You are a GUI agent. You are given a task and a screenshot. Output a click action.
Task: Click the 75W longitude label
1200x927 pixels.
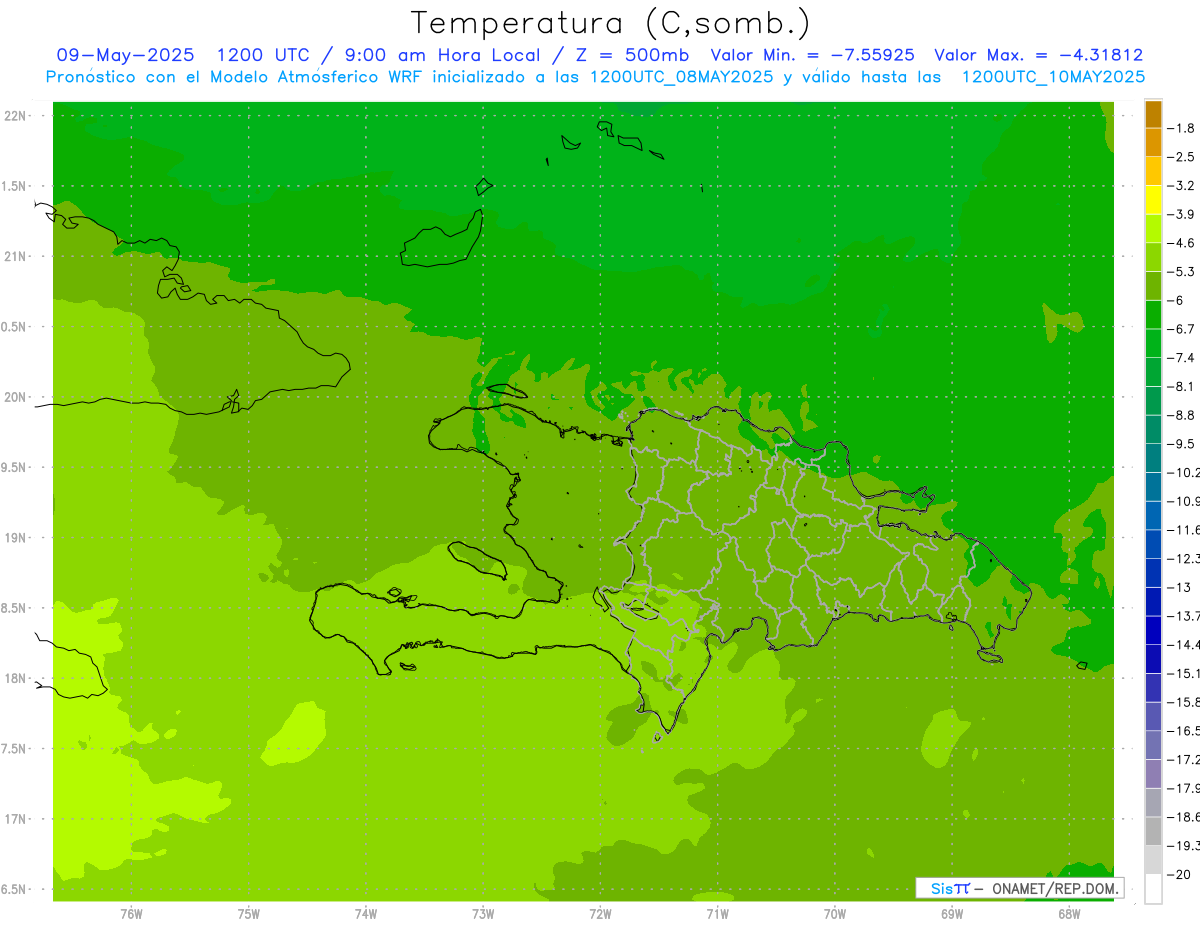pyautogui.click(x=248, y=914)
